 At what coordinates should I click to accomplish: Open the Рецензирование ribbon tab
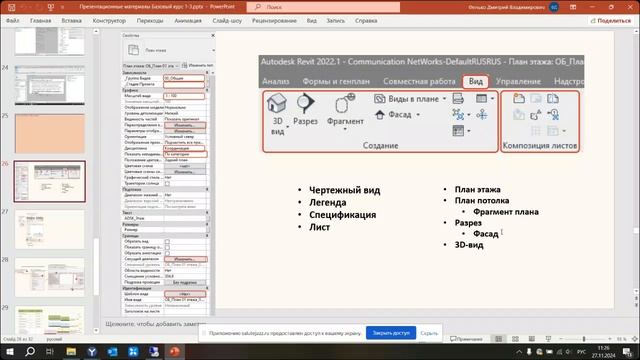point(274,20)
